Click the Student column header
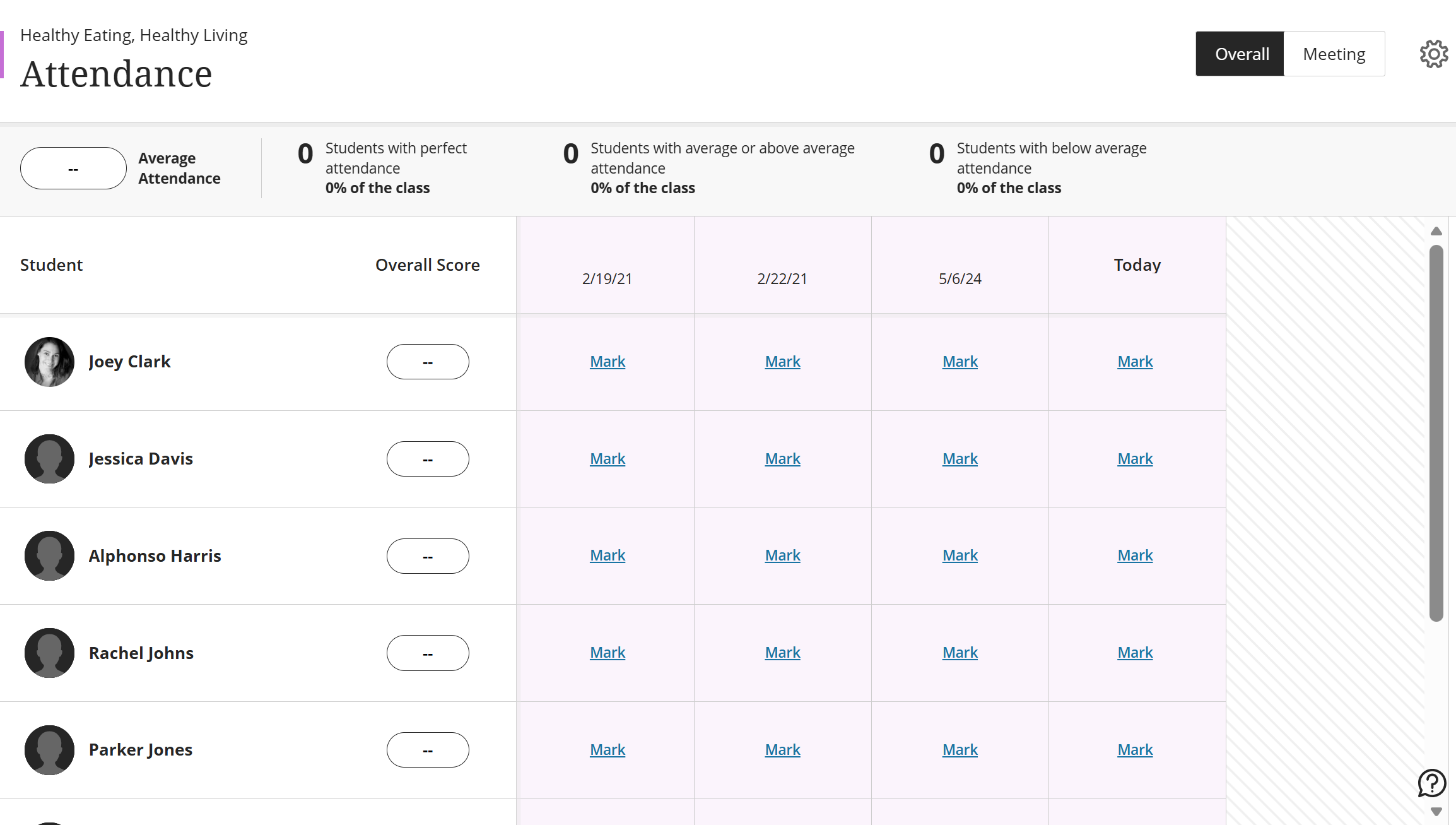Screen dimensions: 1456x825 point(51,265)
